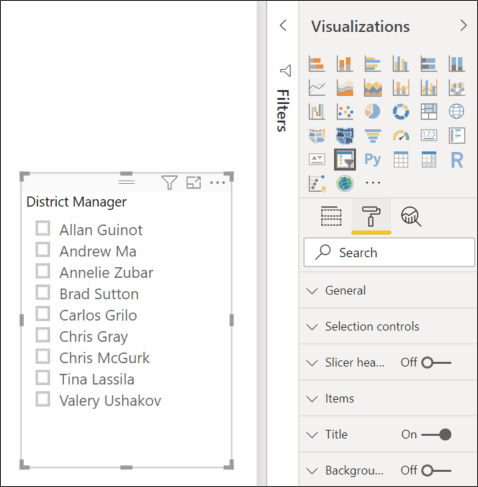The width and height of the screenshot is (478, 487).
Task: Expand the Background section chevron
Action: [312, 471]
